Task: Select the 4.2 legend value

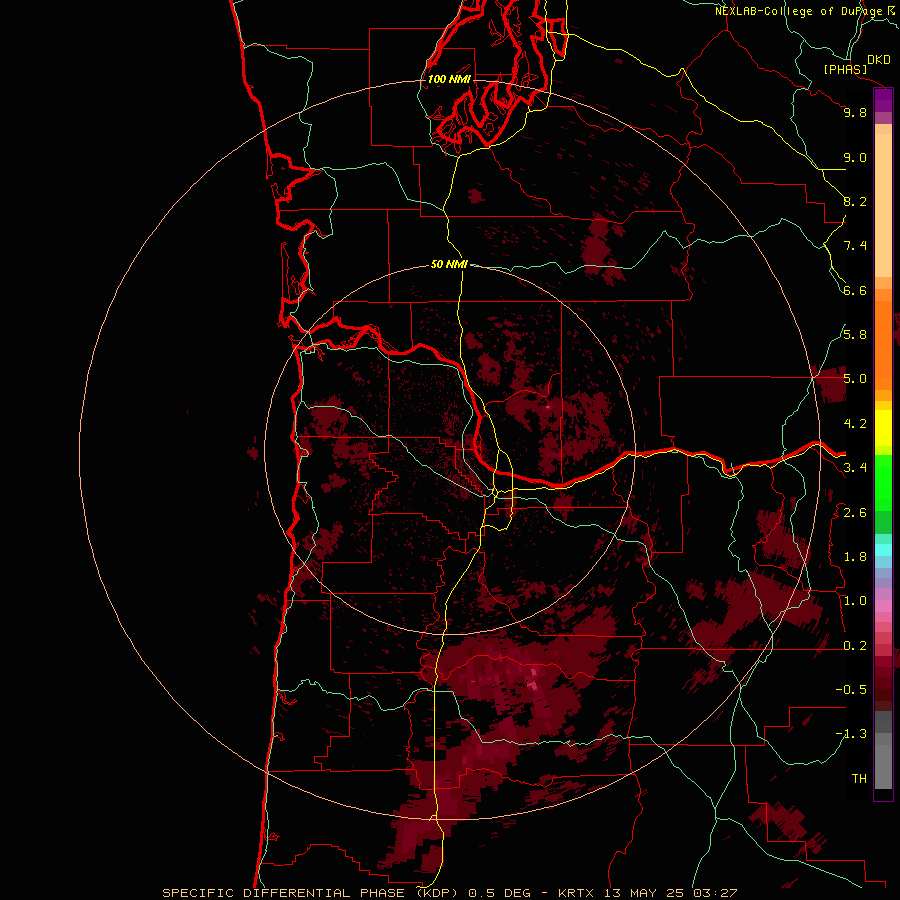Action: [855, 424]
